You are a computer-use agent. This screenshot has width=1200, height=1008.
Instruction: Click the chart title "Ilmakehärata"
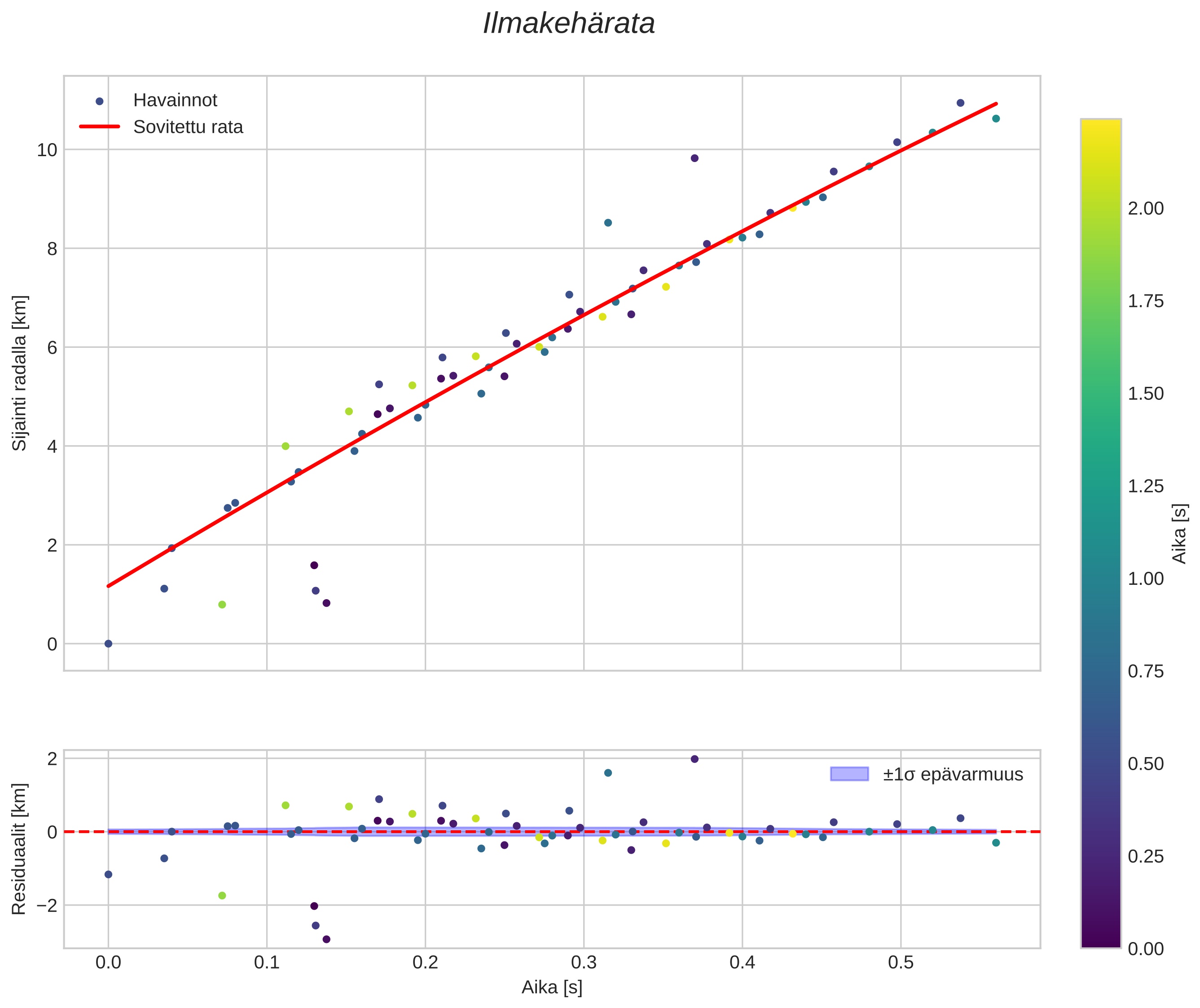568,24
